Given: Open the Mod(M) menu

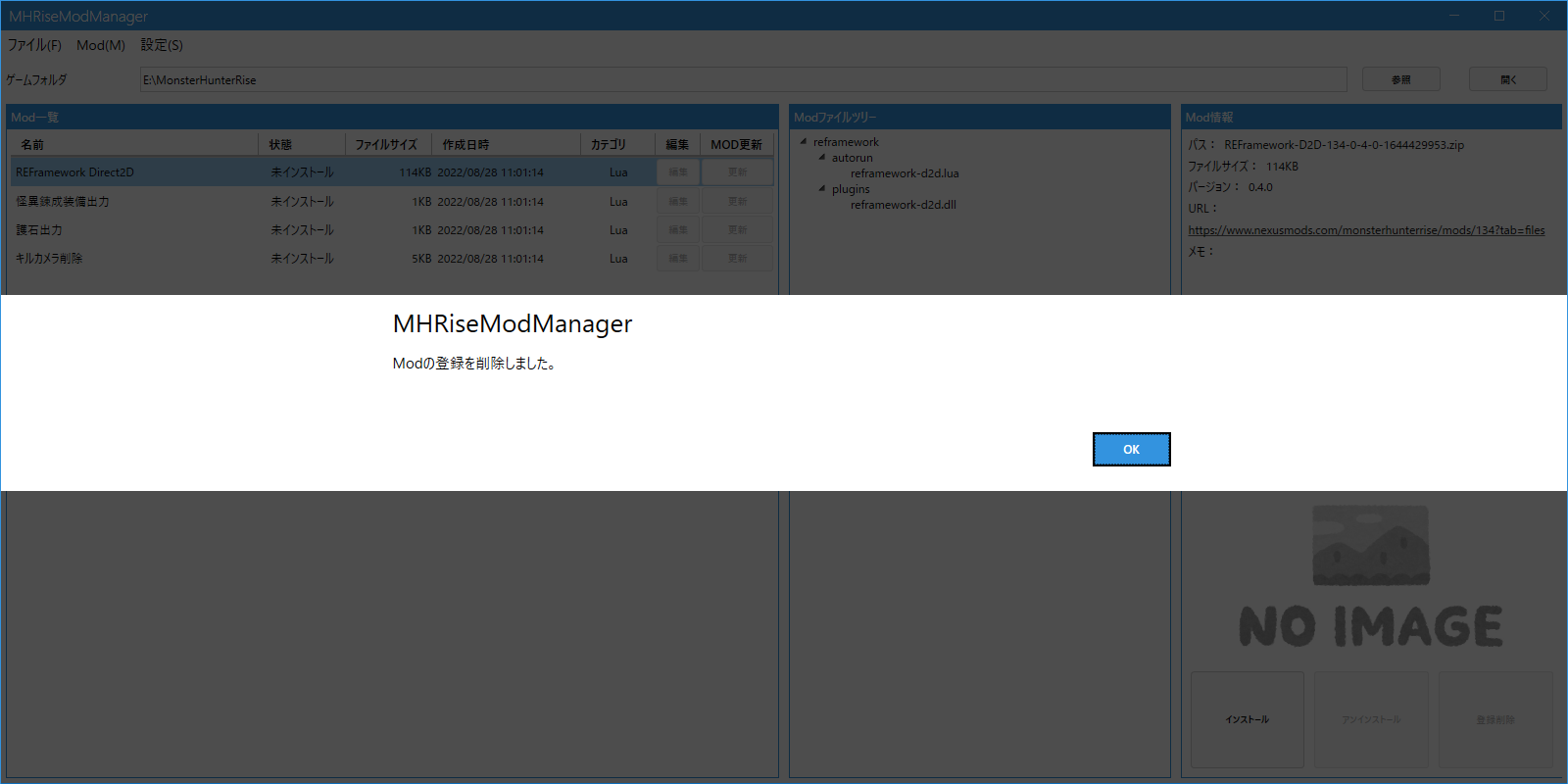Looking at the screenshot, I should (x=101, y=45).
